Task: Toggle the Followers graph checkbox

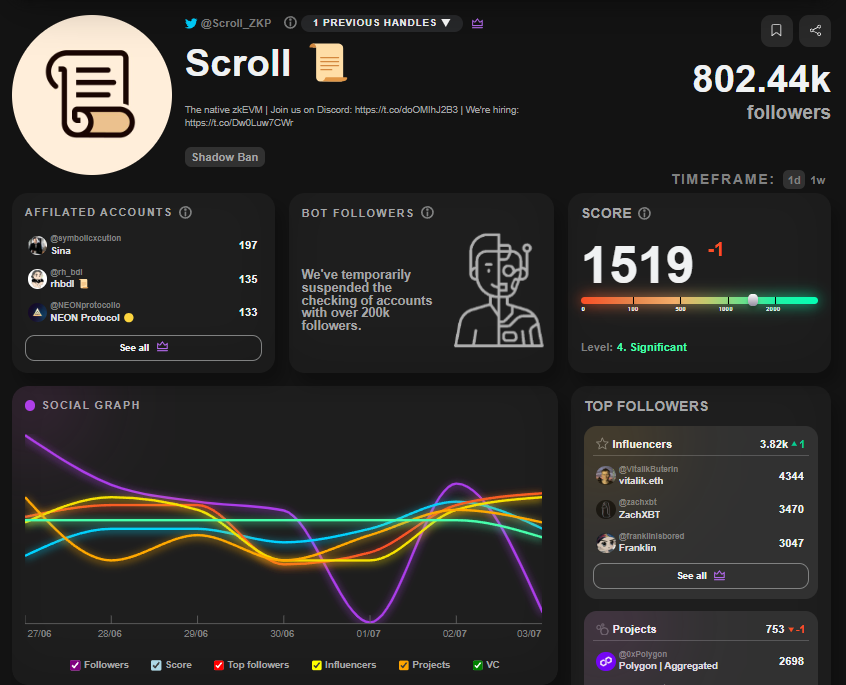Action: click(76, 665)
